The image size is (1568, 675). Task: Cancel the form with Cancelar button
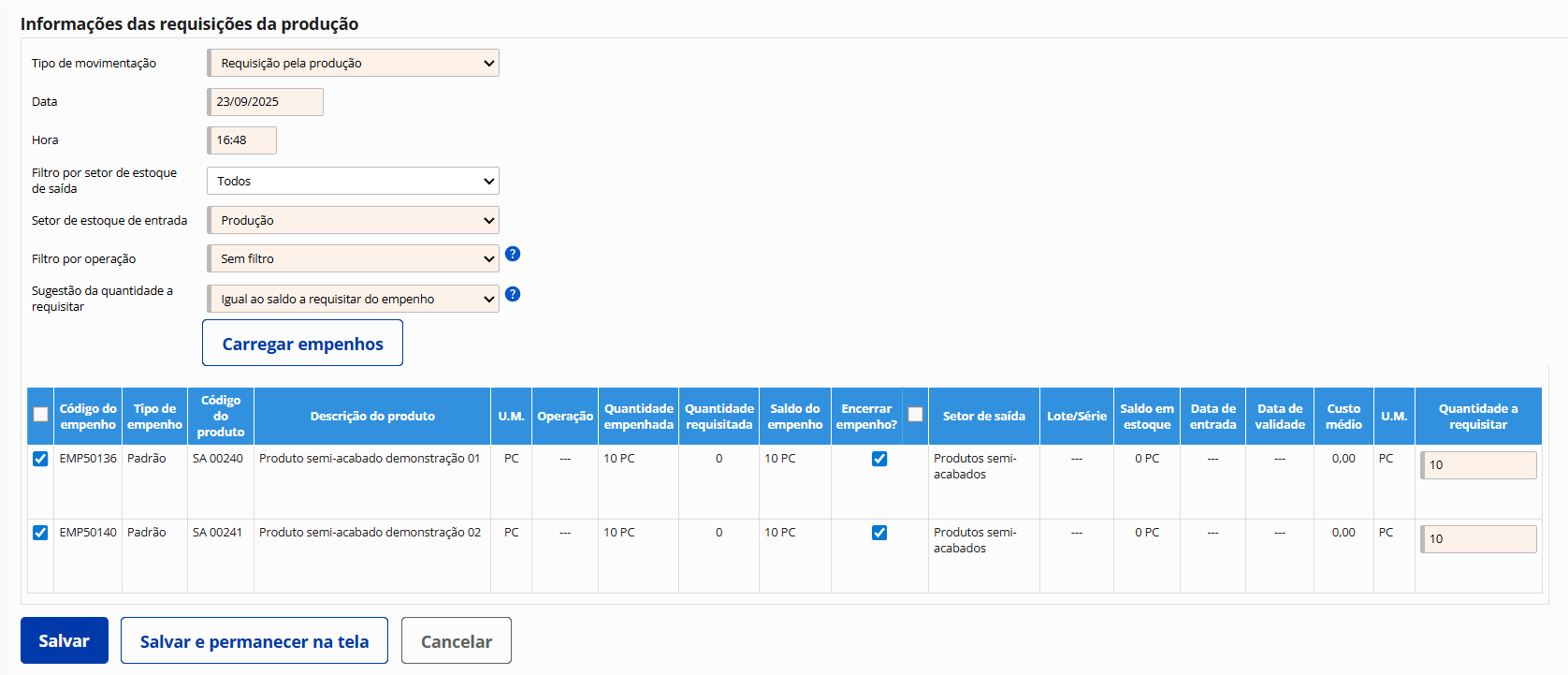[x=456, y=641]
